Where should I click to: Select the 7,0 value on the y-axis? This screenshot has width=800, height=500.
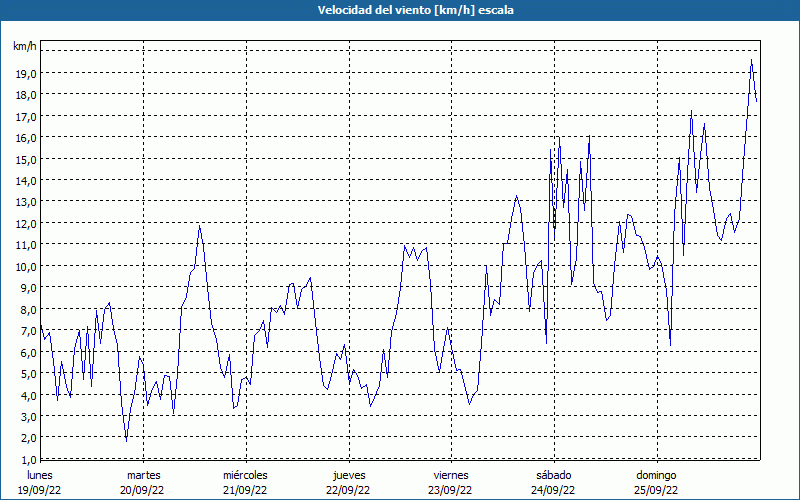point(28,331)
